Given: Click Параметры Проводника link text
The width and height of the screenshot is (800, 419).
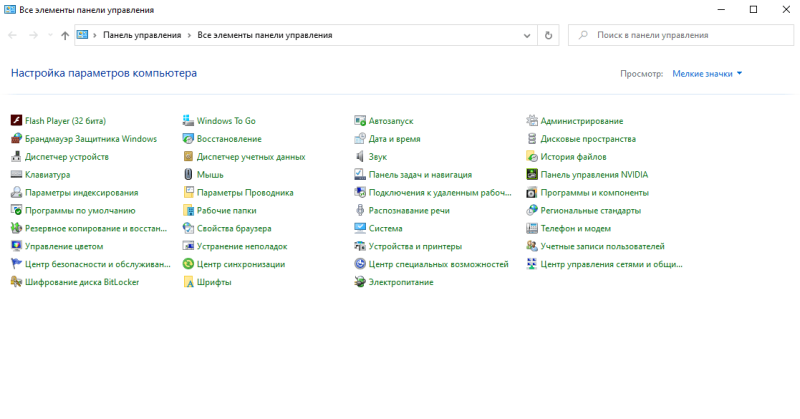Looking at the screenshot, I should pyautogui.click(x=245, y=192).
